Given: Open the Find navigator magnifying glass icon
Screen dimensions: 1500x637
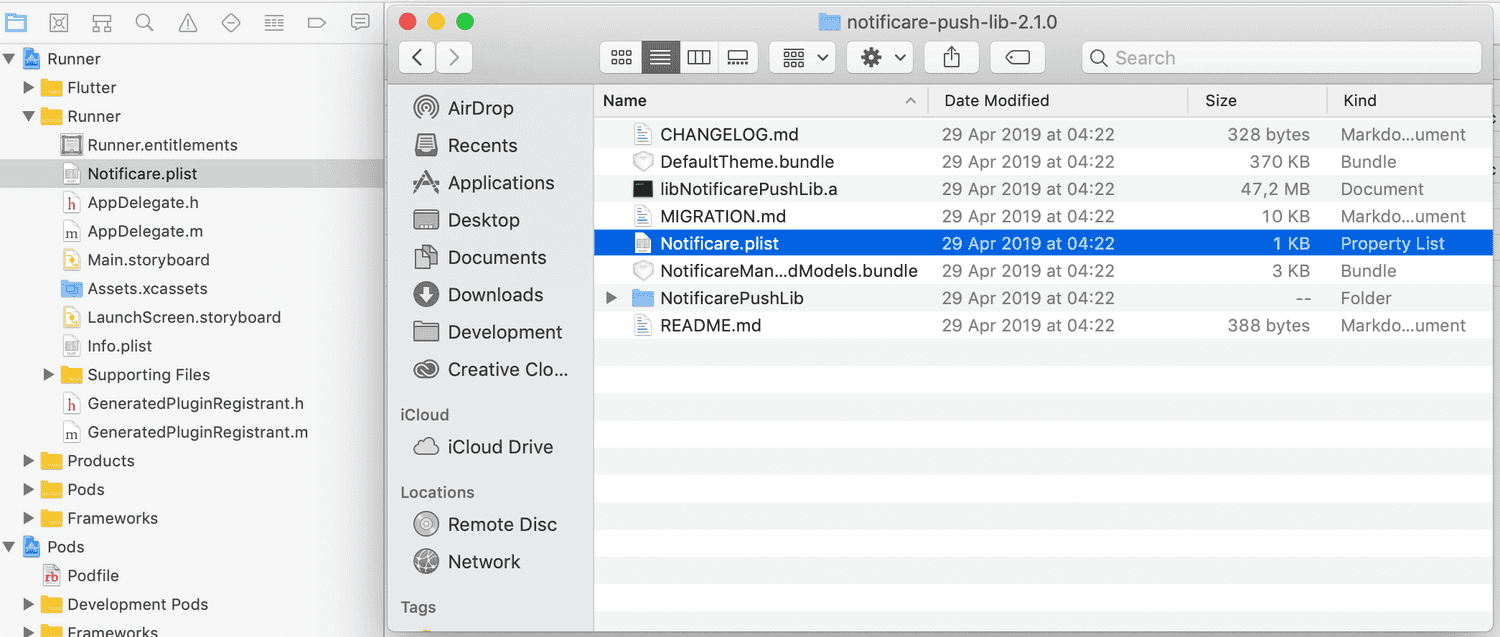Looking at the screenshot, I should (x=144, y=22).
